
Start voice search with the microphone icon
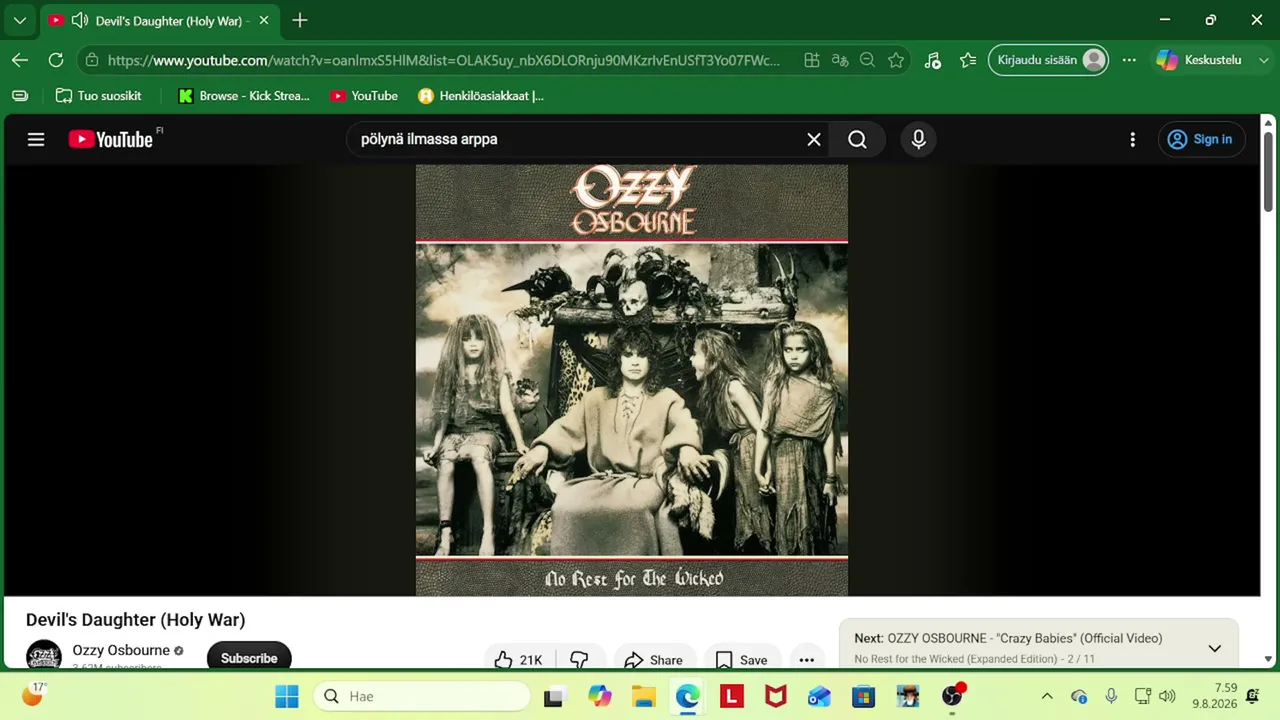(919, 139)
